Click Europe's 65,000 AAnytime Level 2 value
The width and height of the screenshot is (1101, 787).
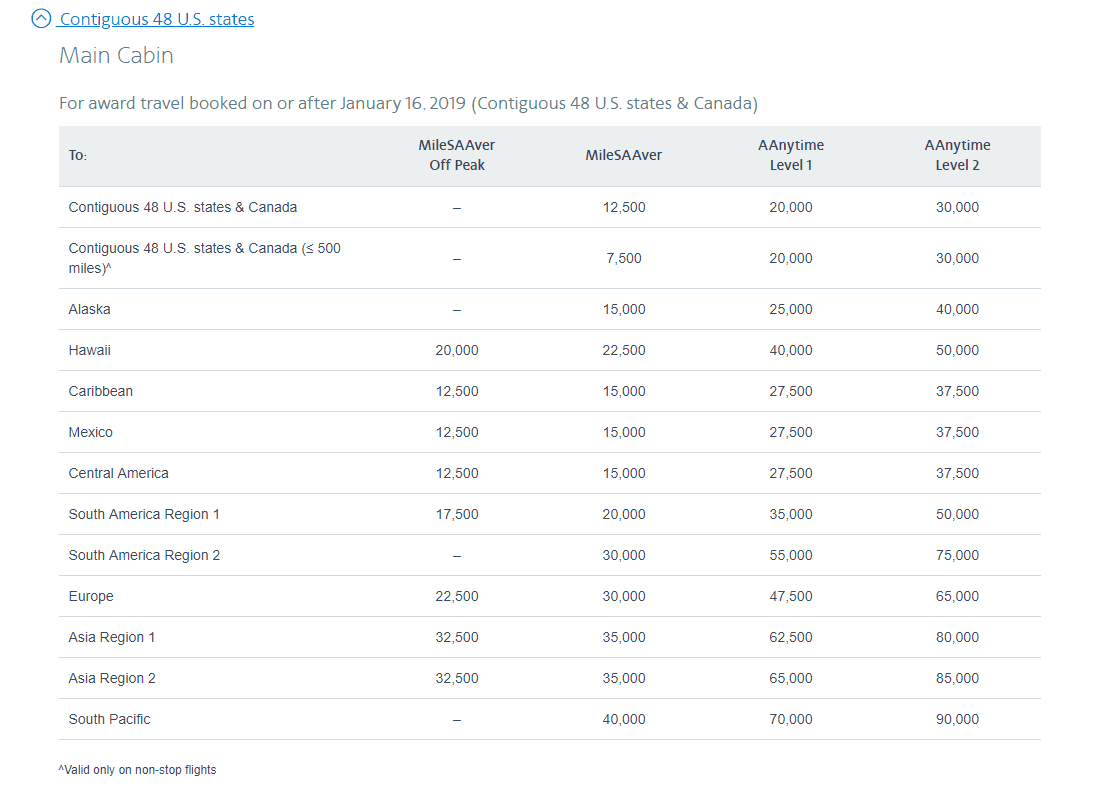[957, 596]
